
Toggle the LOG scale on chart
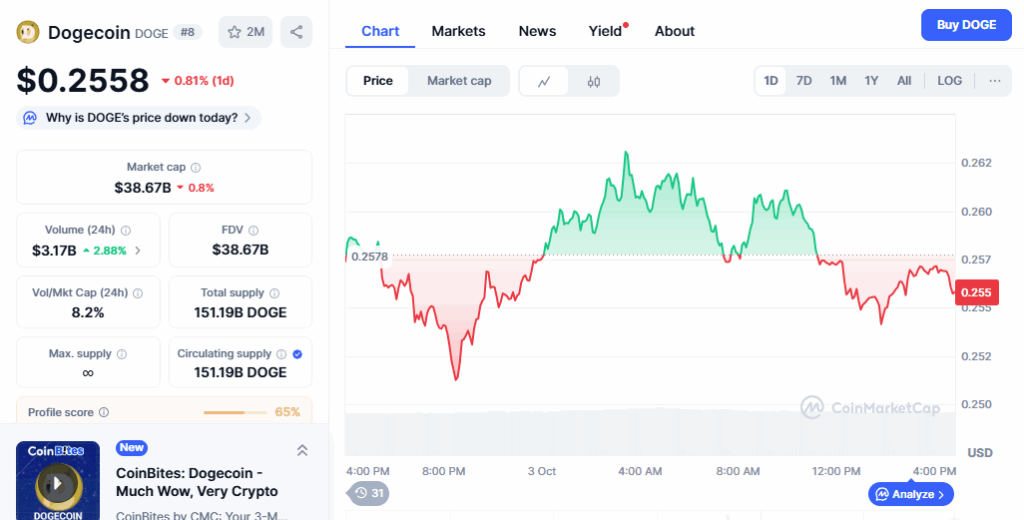pyautogui.click(x=949, y=81)
